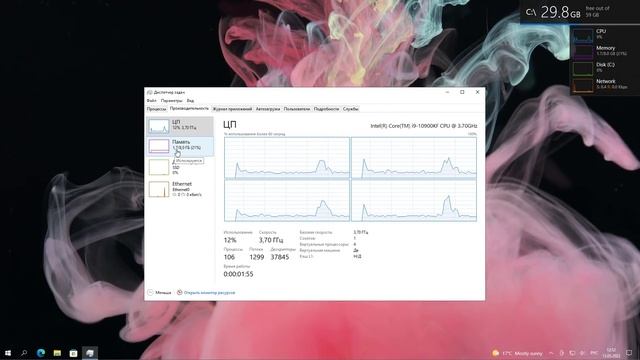Select the Память item in sidebar

[180, 146]
